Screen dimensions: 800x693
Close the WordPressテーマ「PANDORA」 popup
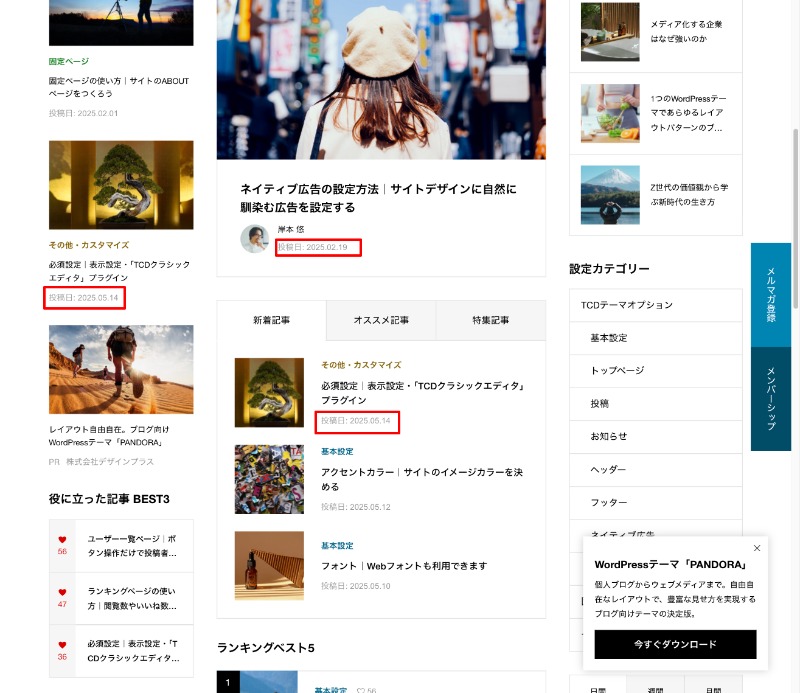tap(757, 548)
